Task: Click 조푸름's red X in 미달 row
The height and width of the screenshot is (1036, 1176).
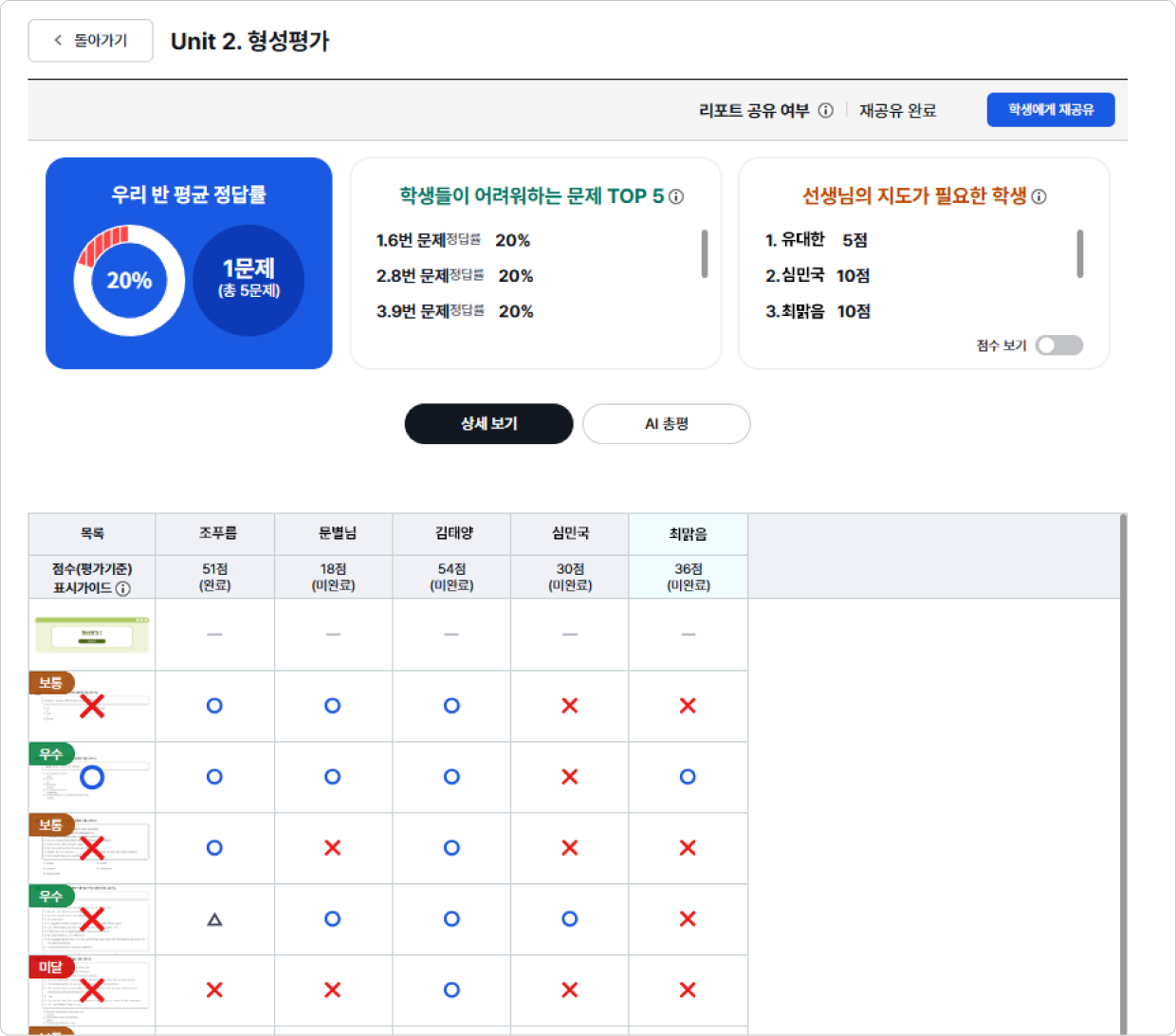Action: click(214, 990)
